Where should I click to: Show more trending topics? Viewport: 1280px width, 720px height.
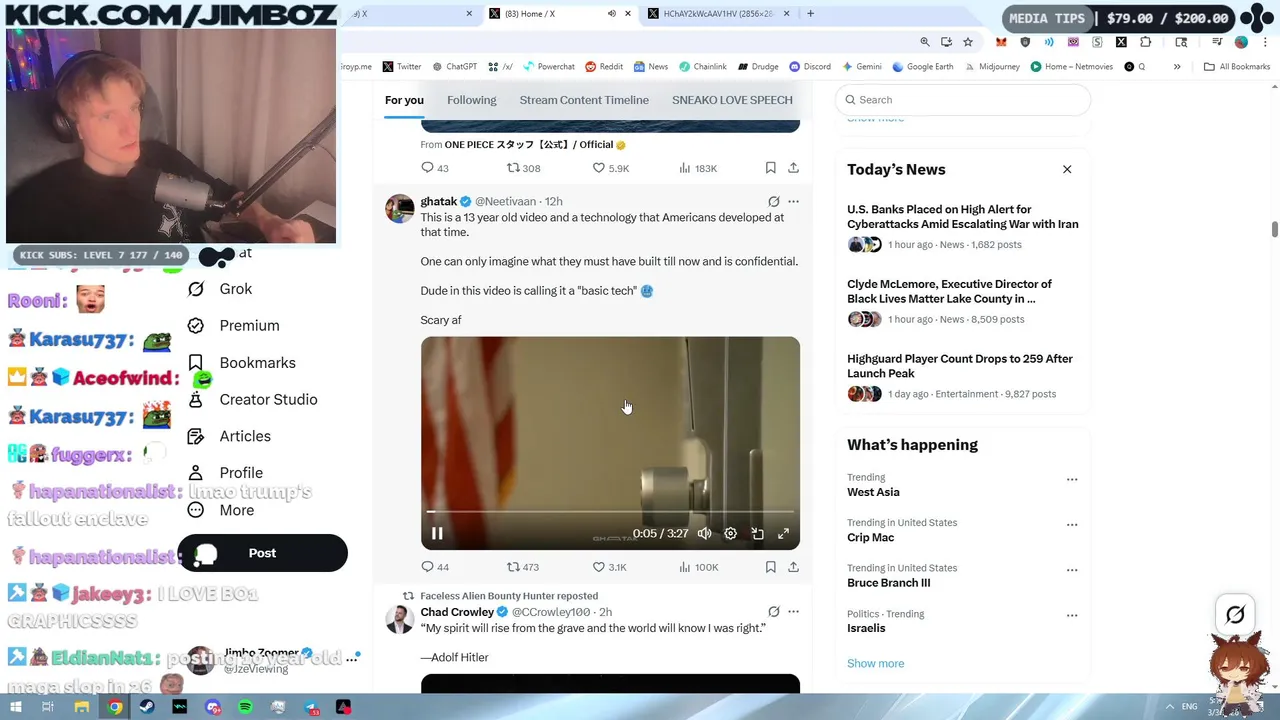pos(875,663)
